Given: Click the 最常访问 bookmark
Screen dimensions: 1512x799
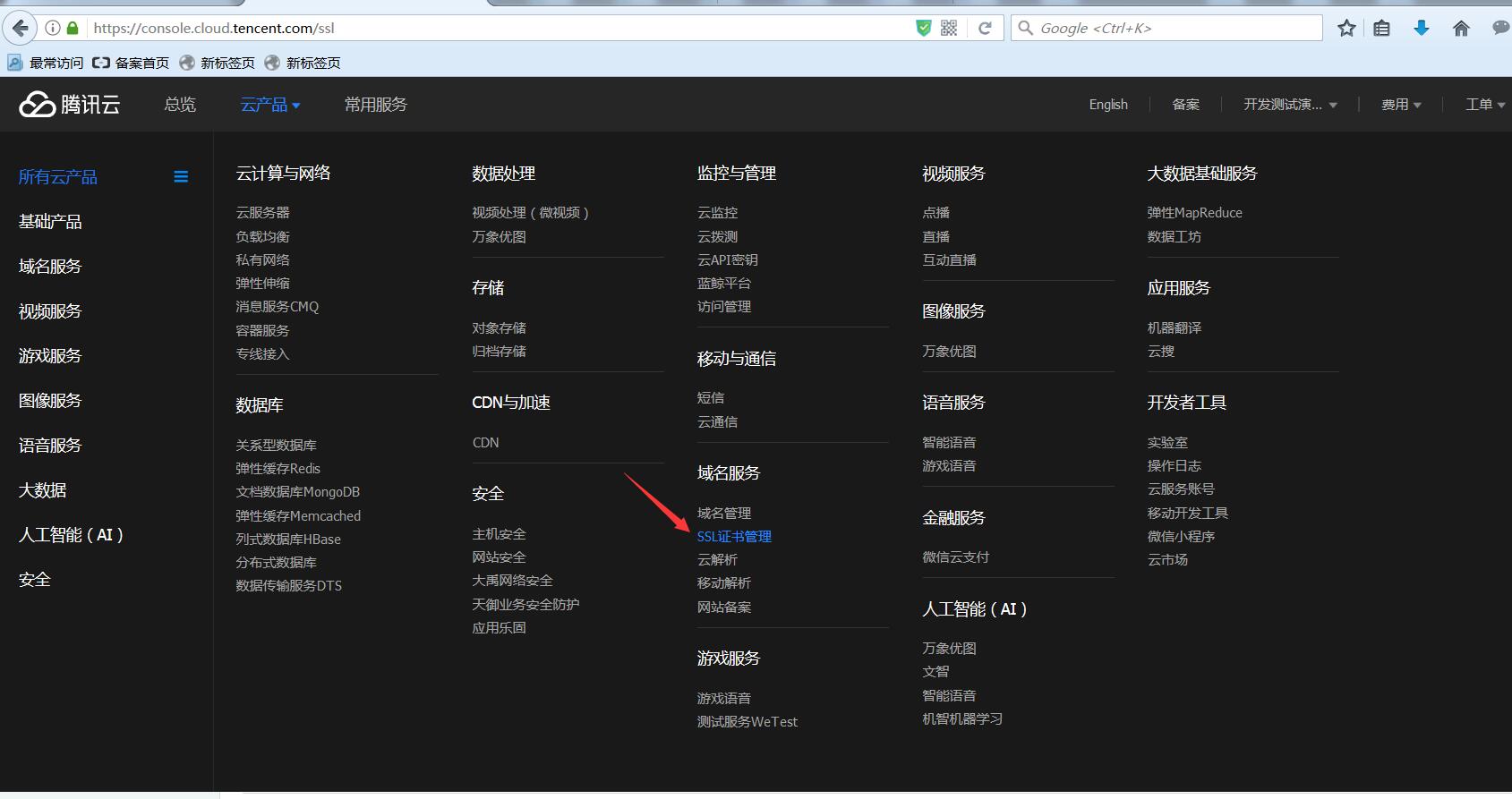Looking at the screenshot, I should (46, 63).
